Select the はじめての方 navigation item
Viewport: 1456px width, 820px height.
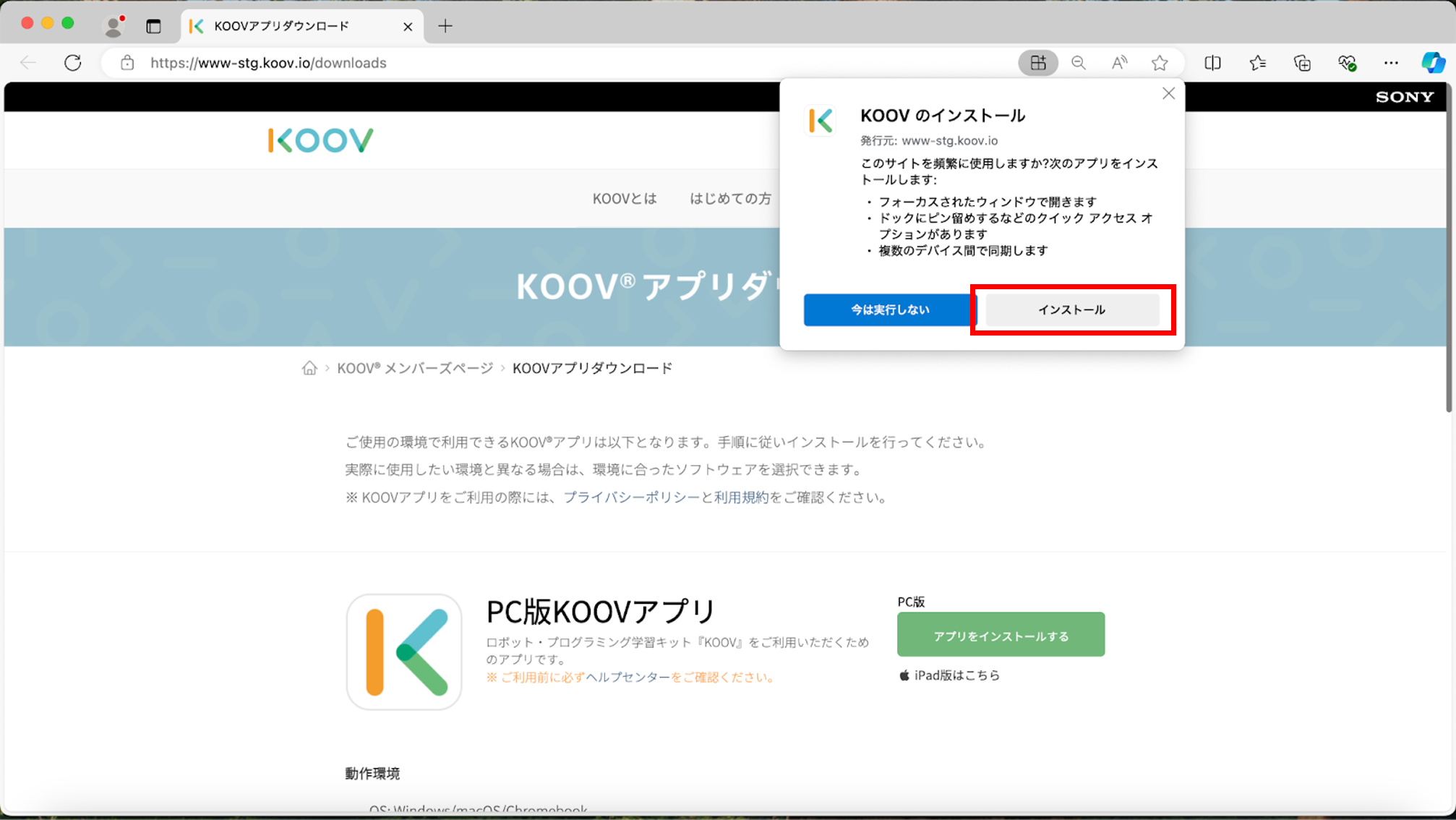tap(730, 198)
